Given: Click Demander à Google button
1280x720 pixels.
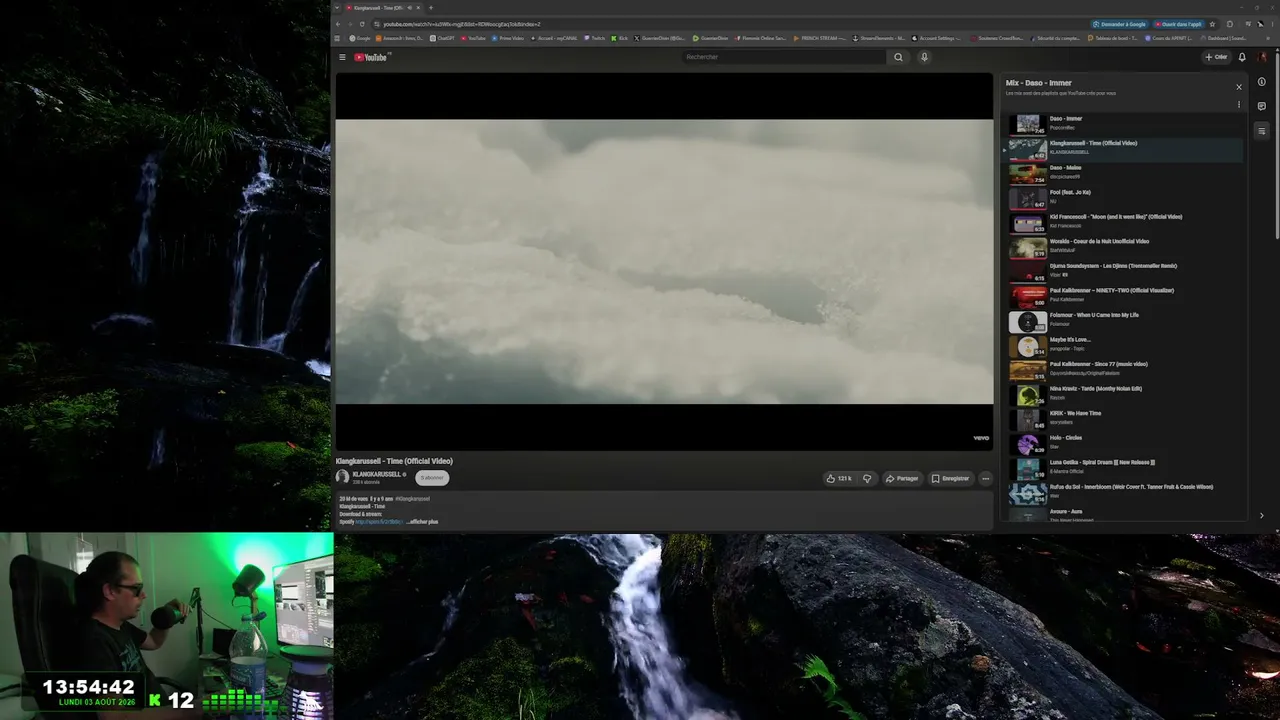Looking at the screenshot, I should click(1120, 24).
